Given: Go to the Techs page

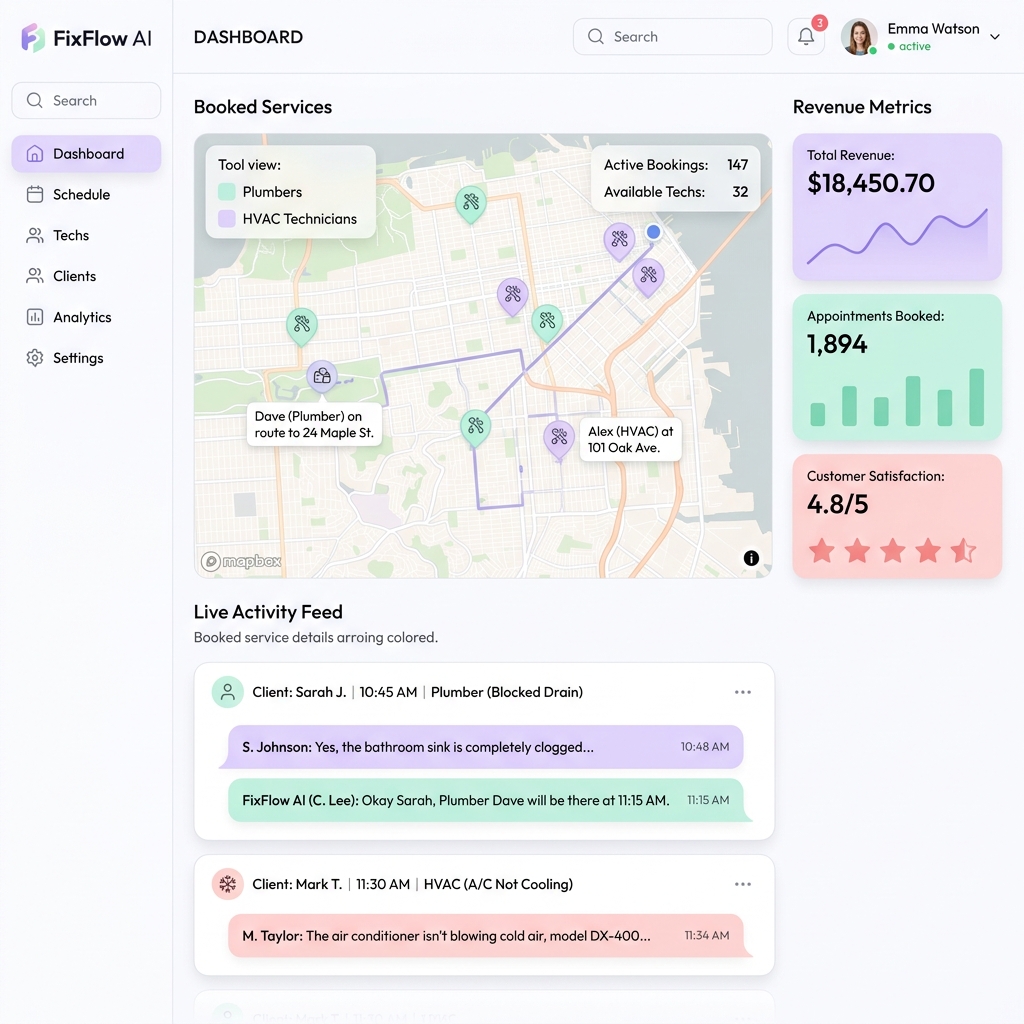Looking at the screenshot, I should pyautogui.click(x=86, y=235).
